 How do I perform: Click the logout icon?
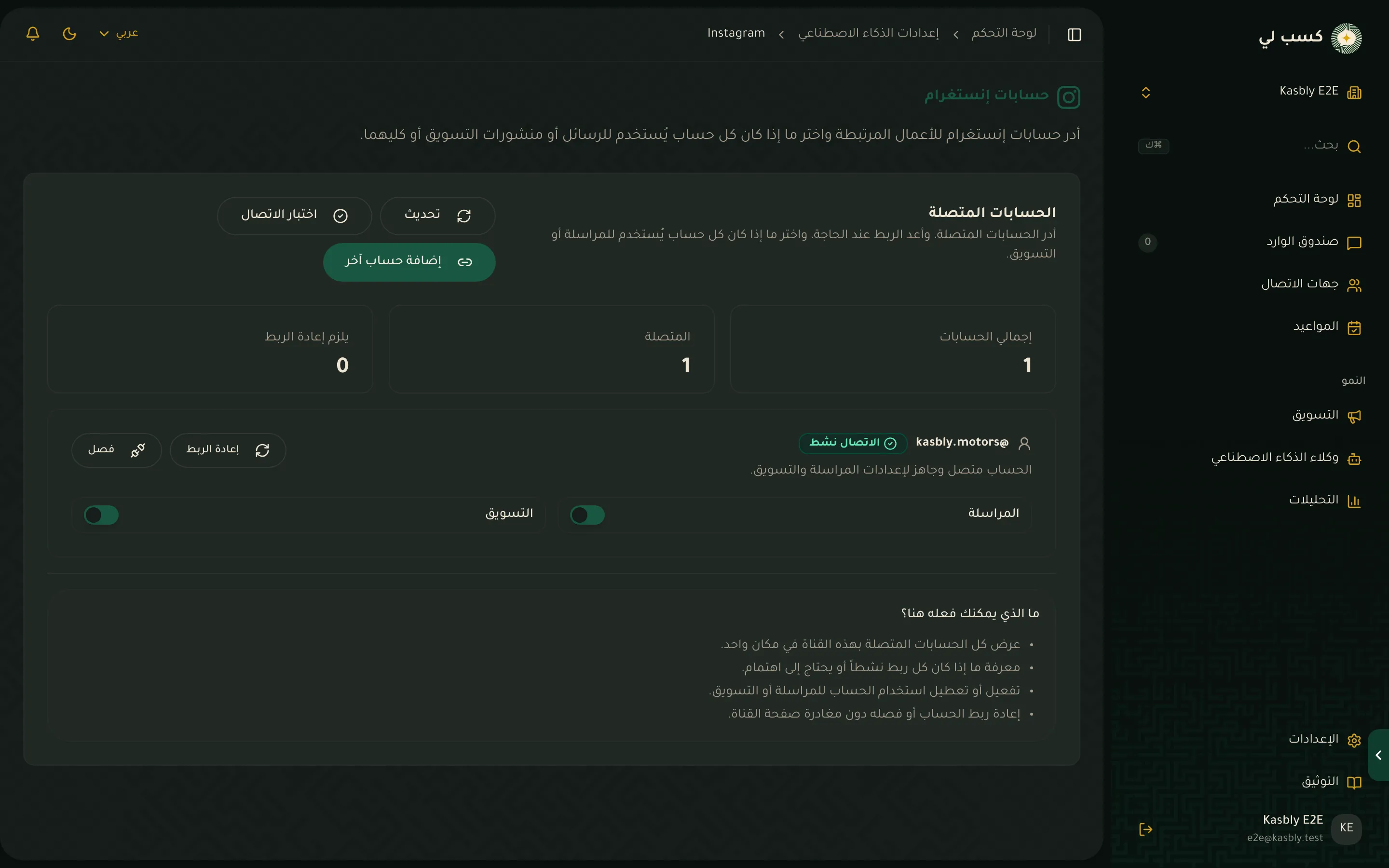pos(1145,829)
